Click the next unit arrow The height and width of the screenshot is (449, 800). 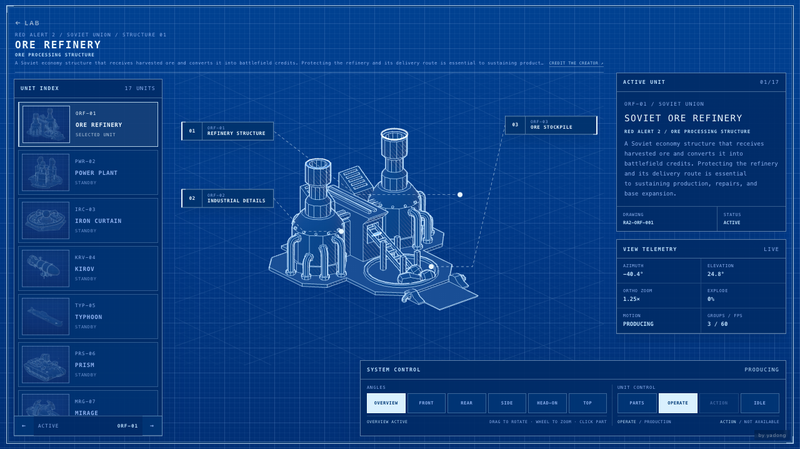[152, 426]
